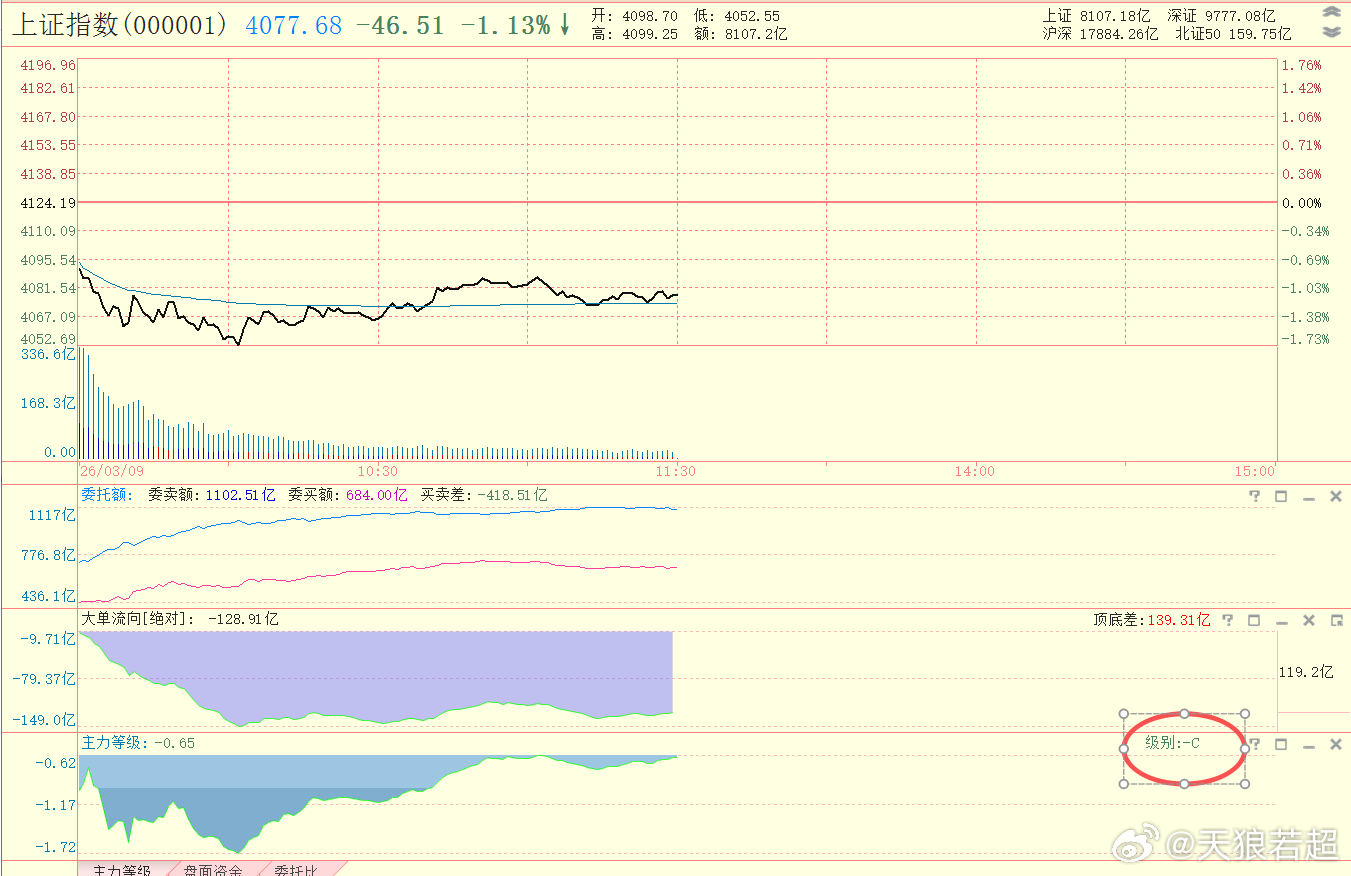Click the 1.76% right axis label

click(1301, 65)
